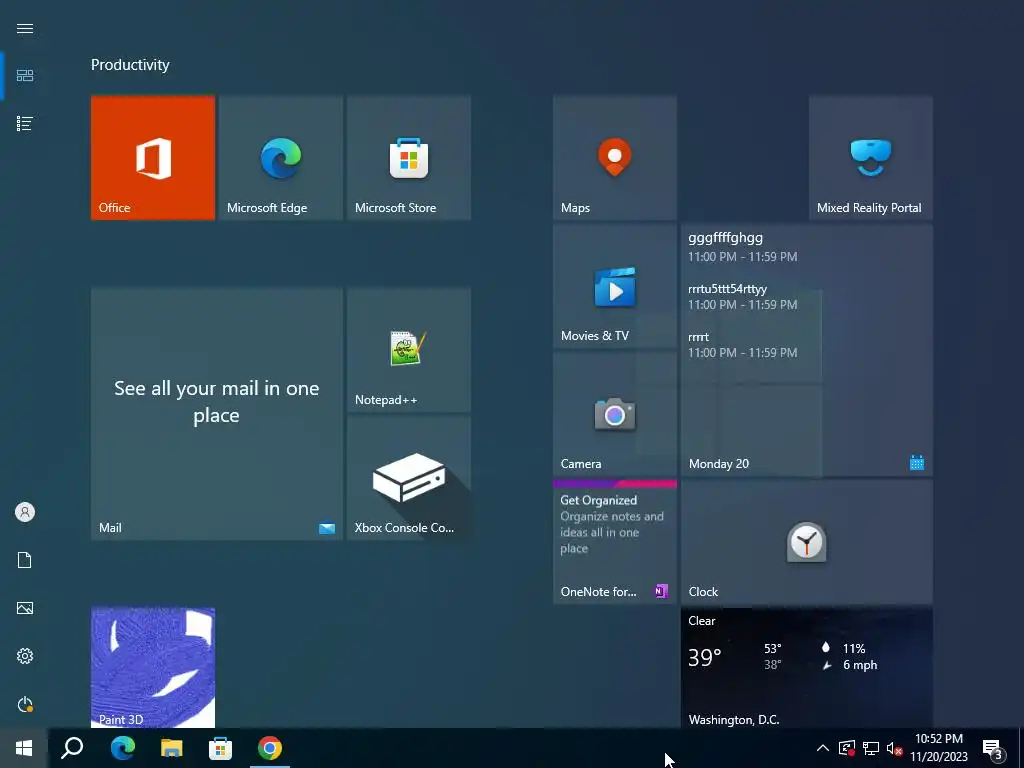This screenshot has width=1024, height=768.
Task: Open the Calendar tile showing Monday 20
Action: click(807, 349)
